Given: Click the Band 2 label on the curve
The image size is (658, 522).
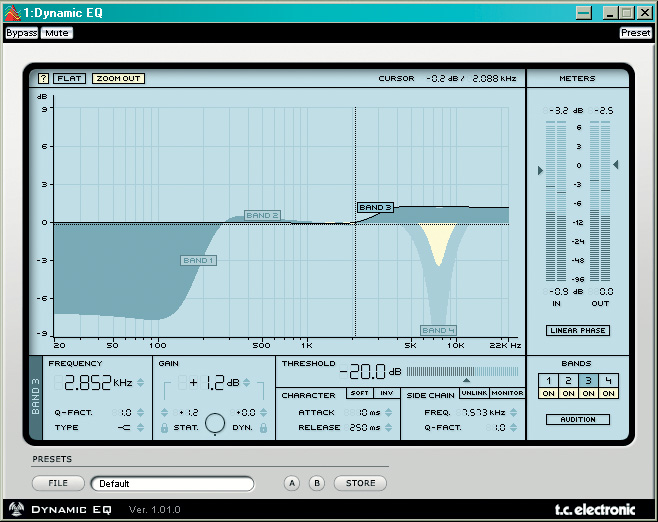Looking at the screenshot, I should (262, 215).
